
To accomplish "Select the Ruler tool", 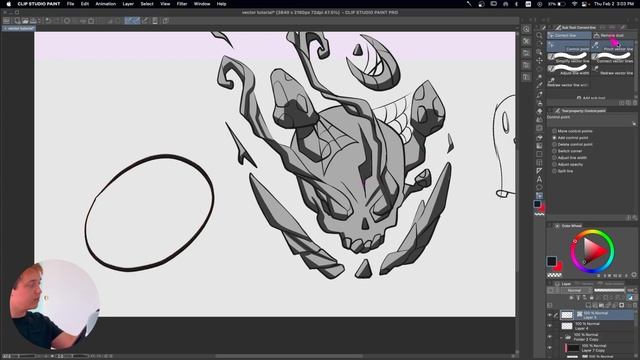I will pyautogui.click(x=539, y=171).
